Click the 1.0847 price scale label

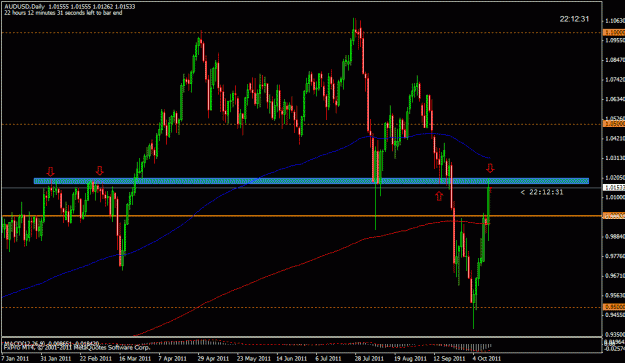point(615,60)
